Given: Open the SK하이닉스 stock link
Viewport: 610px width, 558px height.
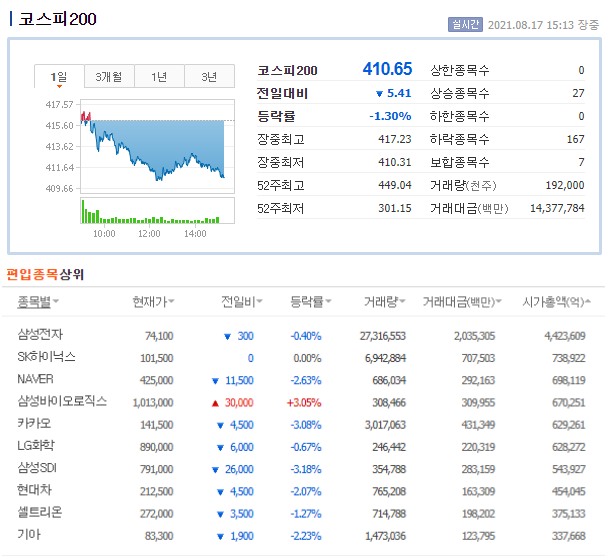Looking at the screenshot, I should (46, 357).
